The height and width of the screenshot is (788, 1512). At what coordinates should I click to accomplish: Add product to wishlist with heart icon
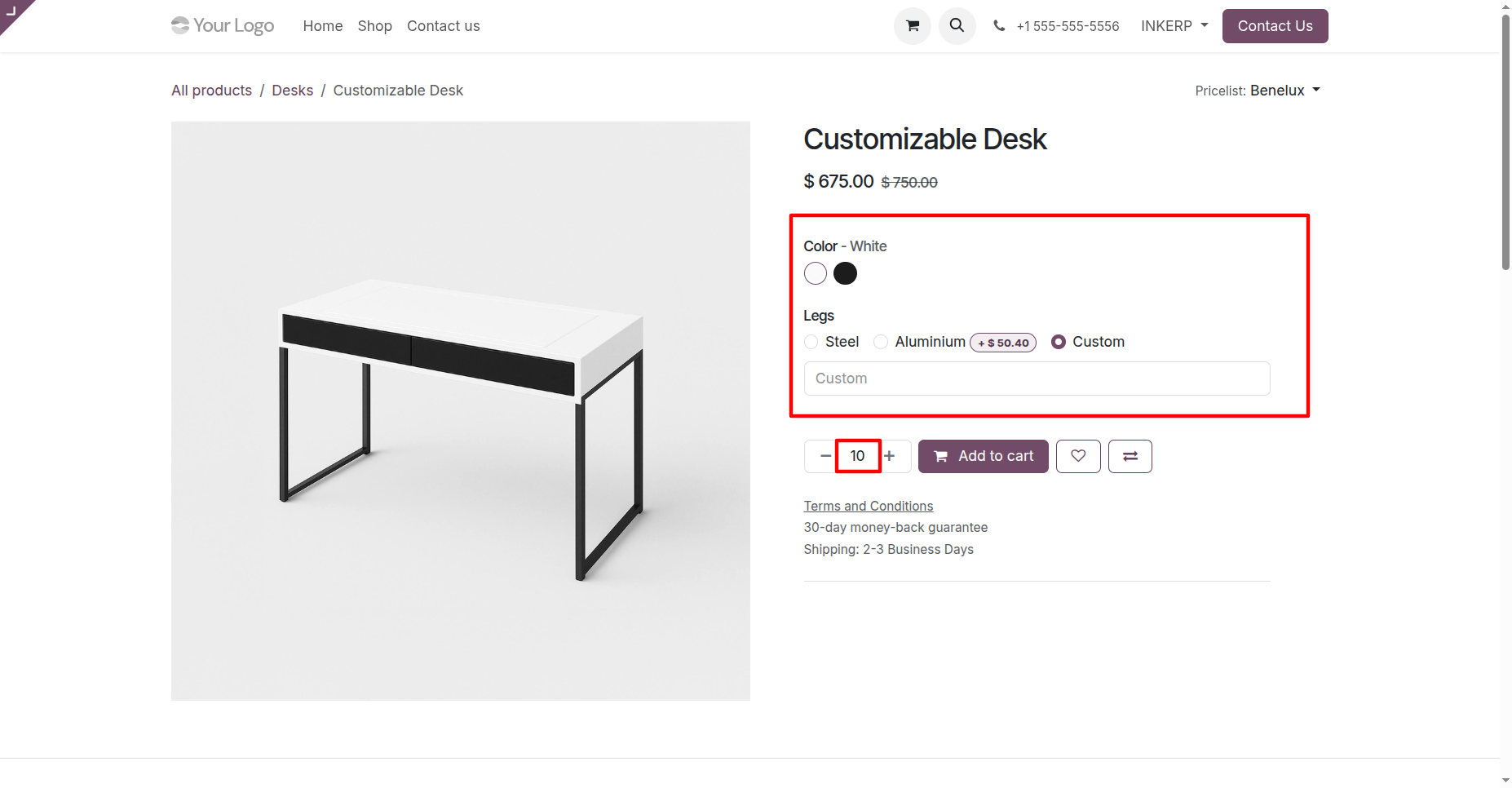1078,456
